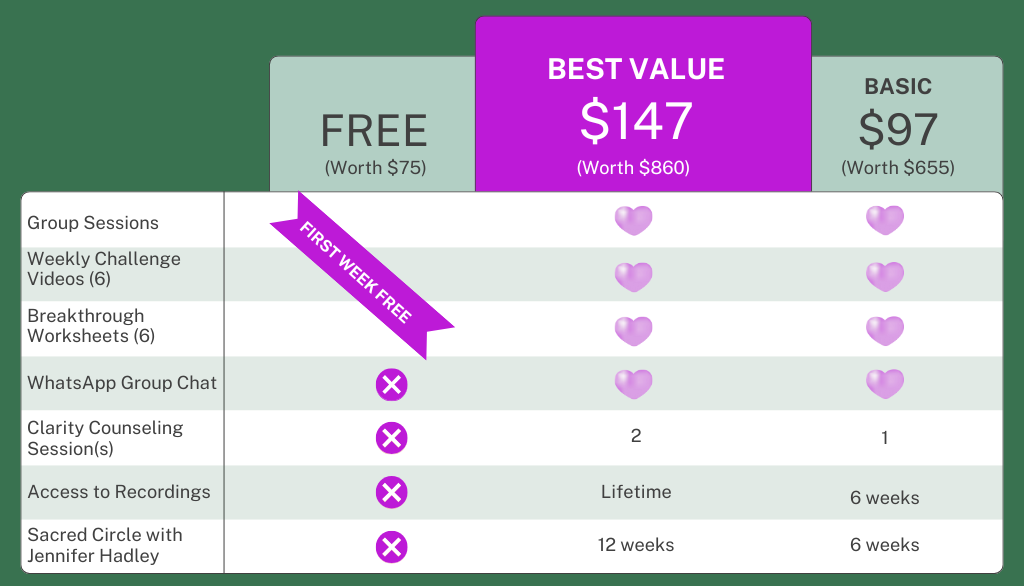Click WhatsApp Group Chat heart under Best Value

pos(633,384)
